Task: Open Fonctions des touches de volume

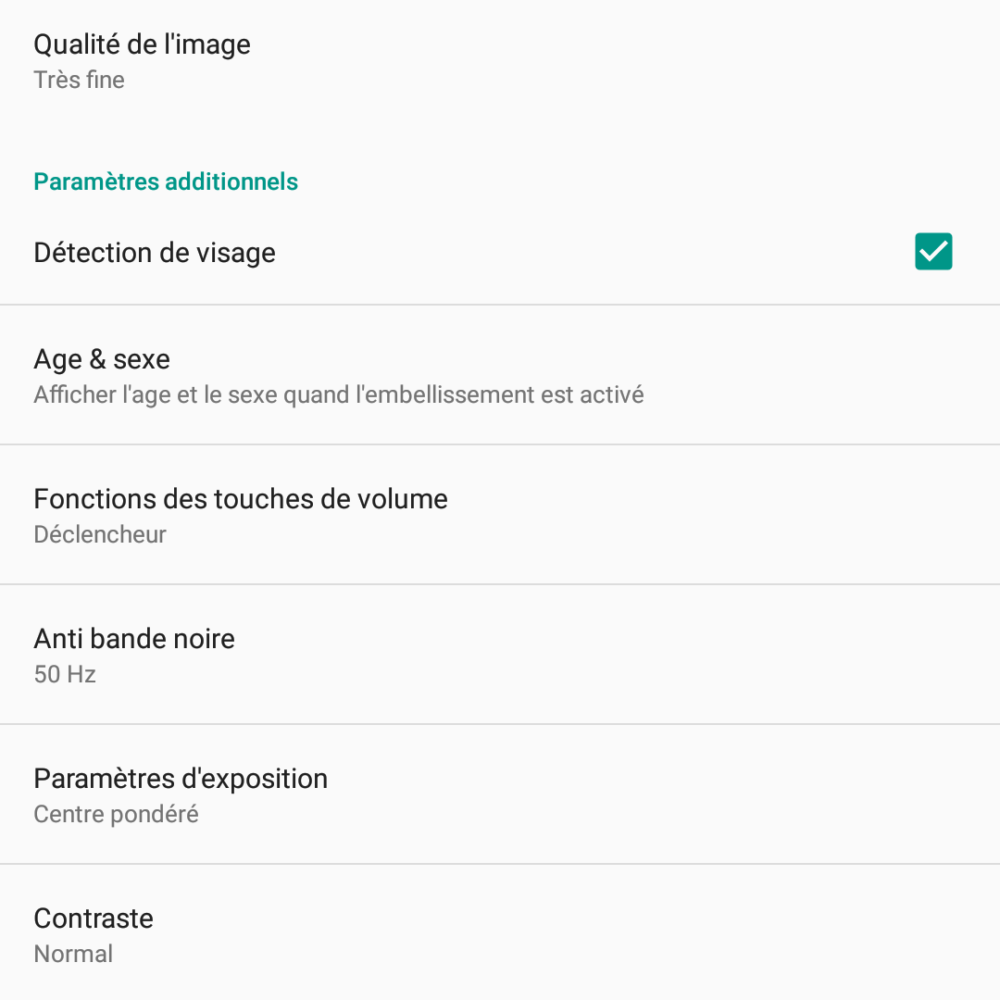Action: [500, 515]
